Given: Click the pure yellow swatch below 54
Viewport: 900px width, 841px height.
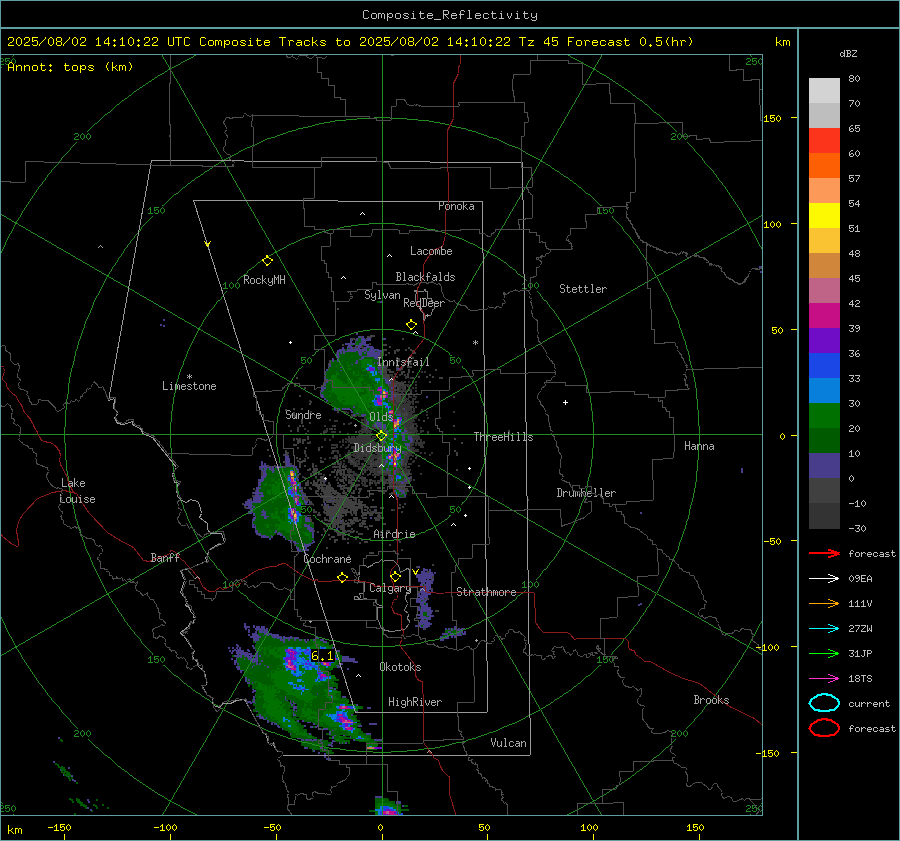Looking at the screenshot, I should pyautogui.click(x=824, y=216).
